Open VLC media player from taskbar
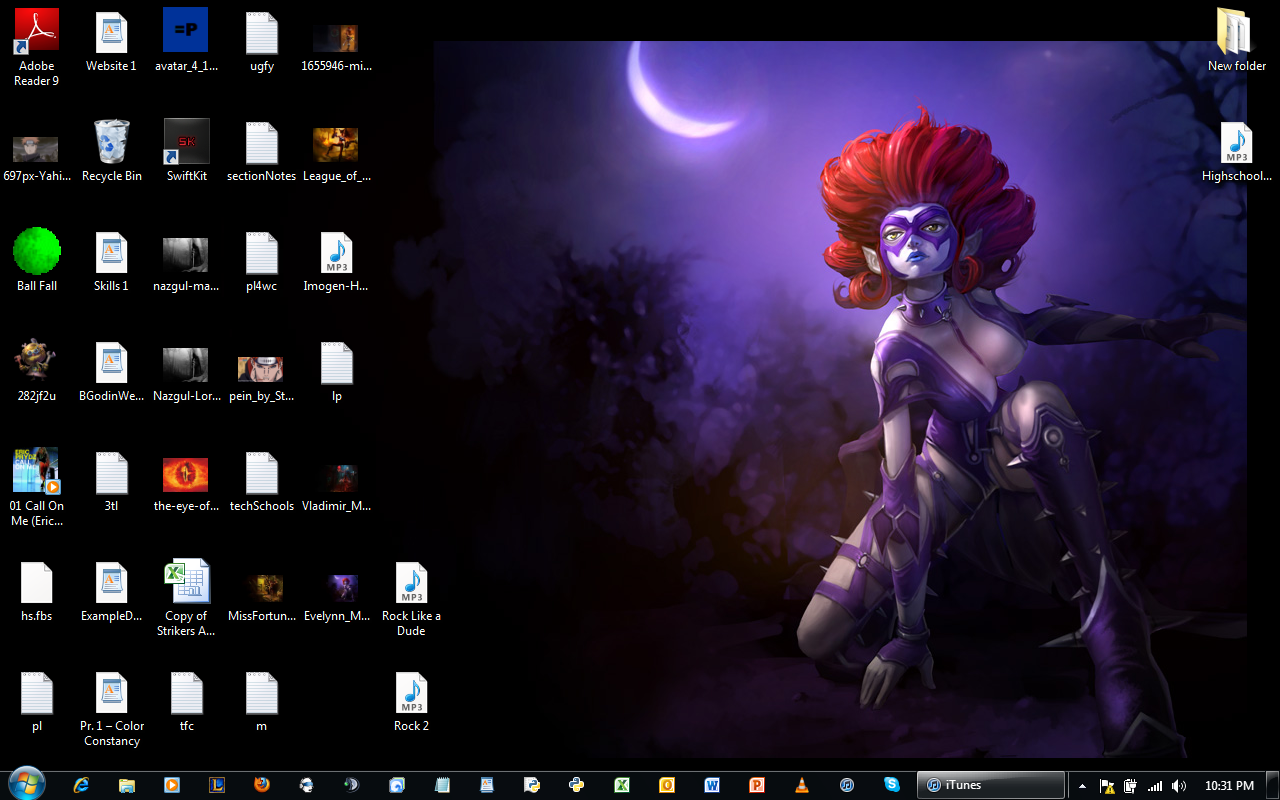The image size is (1280, 800). [801, 785]
